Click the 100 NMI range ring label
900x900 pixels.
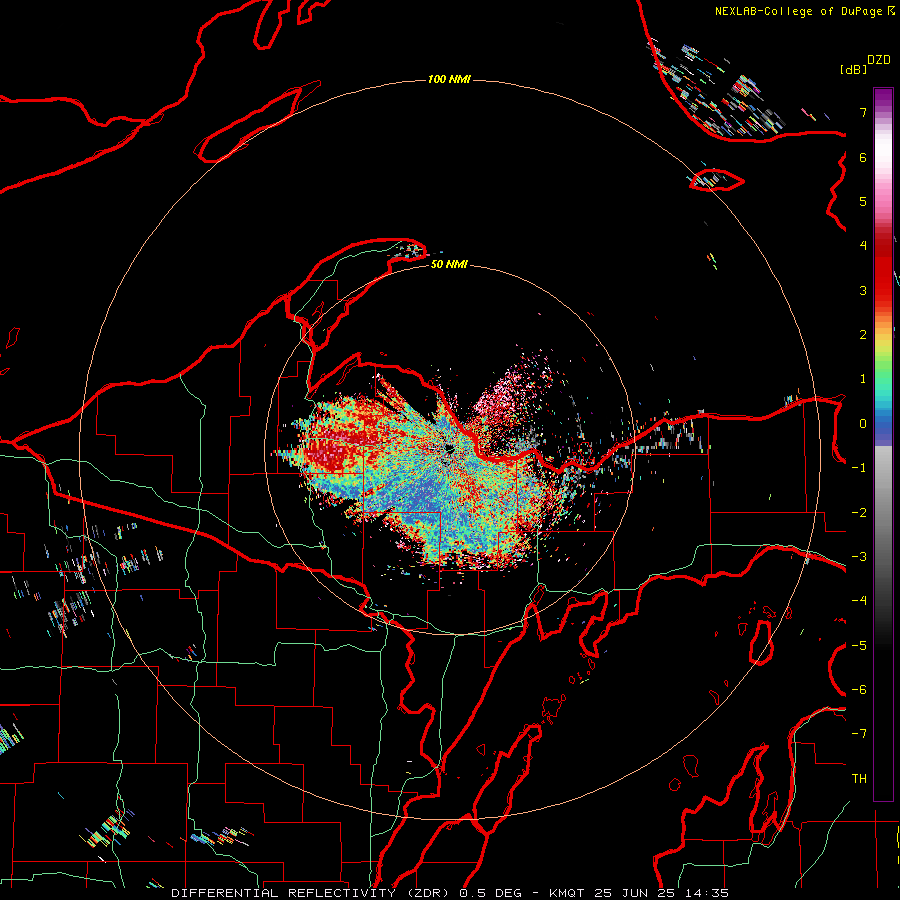449,79
